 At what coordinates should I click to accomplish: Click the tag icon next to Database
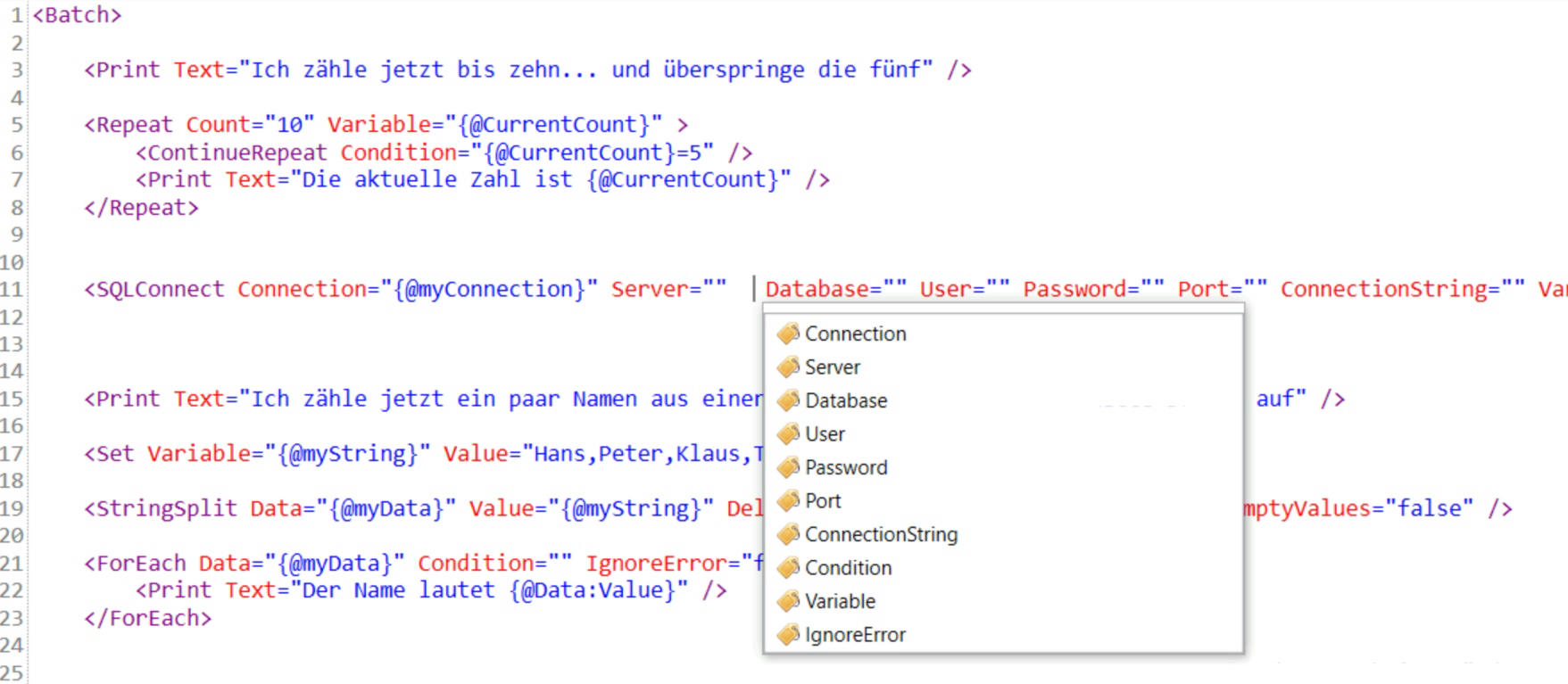pyautogui.click(x=788, y=400)
